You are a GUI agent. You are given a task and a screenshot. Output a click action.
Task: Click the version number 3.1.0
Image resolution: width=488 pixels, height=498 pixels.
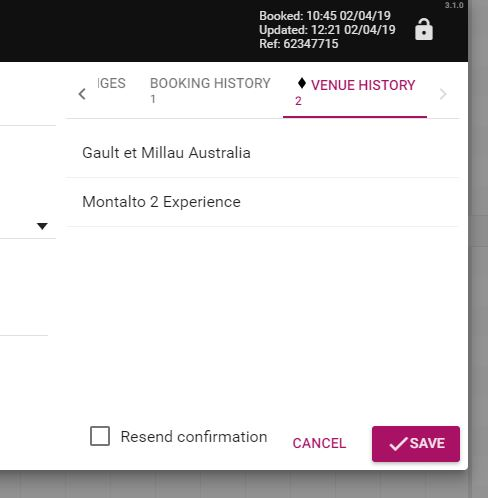[454, 5]
